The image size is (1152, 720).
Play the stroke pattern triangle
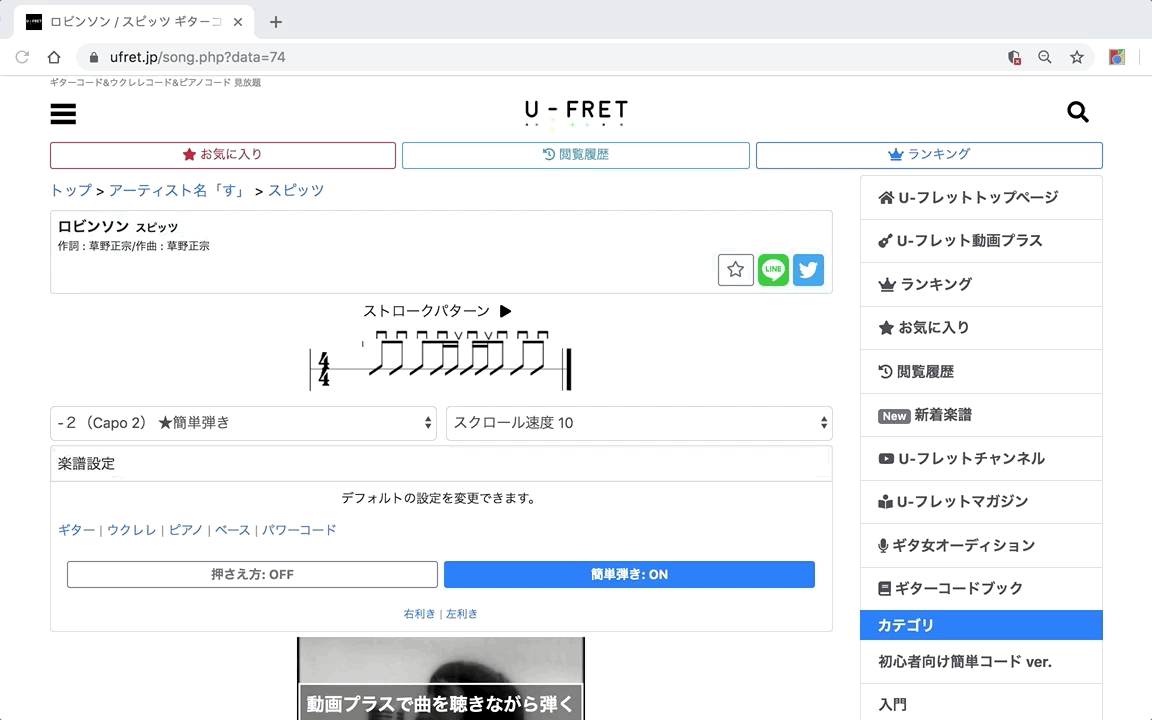pos(505,311)
